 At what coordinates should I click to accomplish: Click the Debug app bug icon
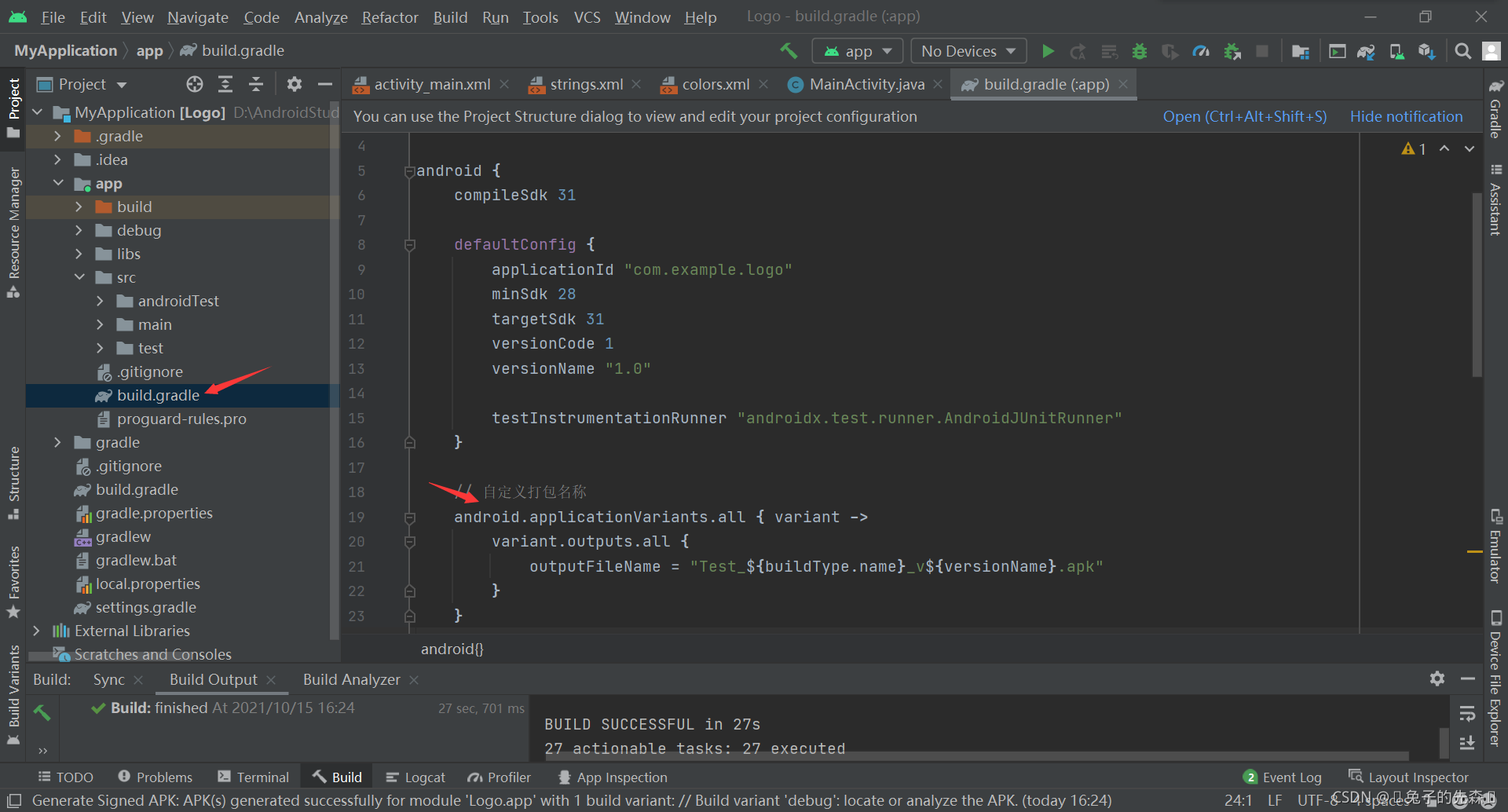[1140, 51]
